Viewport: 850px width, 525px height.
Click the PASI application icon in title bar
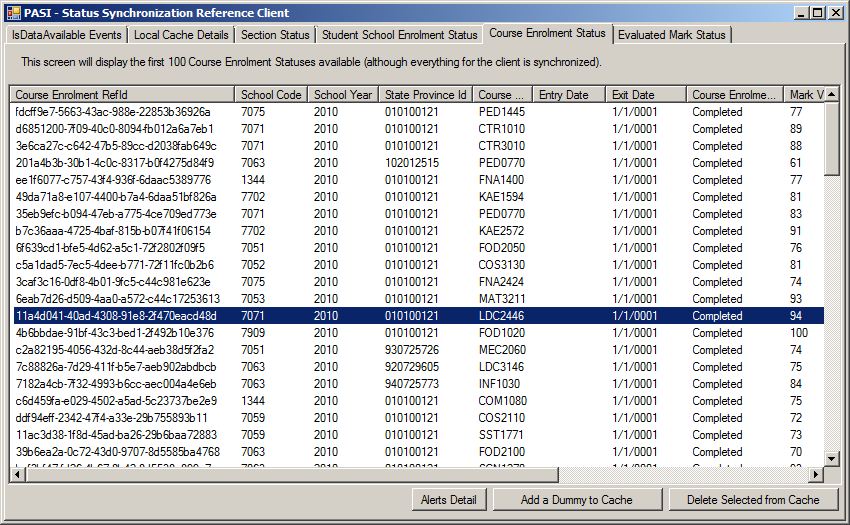tap(13, 12)
